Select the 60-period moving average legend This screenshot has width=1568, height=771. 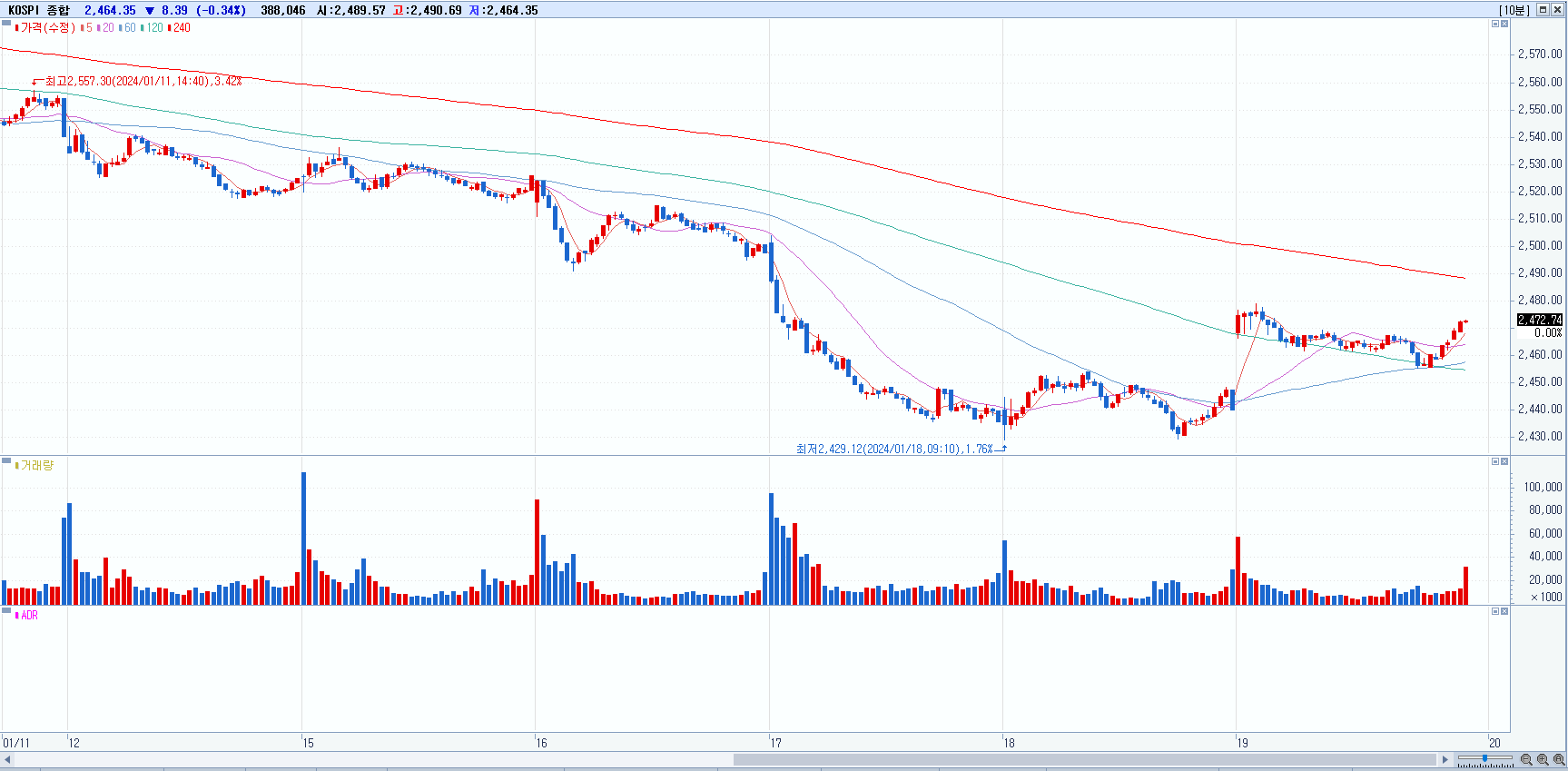coord(127,28)
